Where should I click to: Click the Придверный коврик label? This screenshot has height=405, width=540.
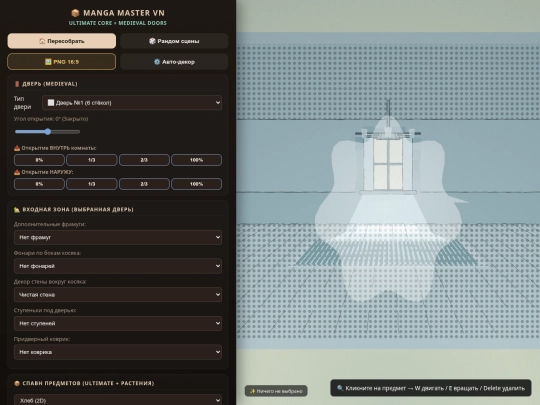click(42, 339)
